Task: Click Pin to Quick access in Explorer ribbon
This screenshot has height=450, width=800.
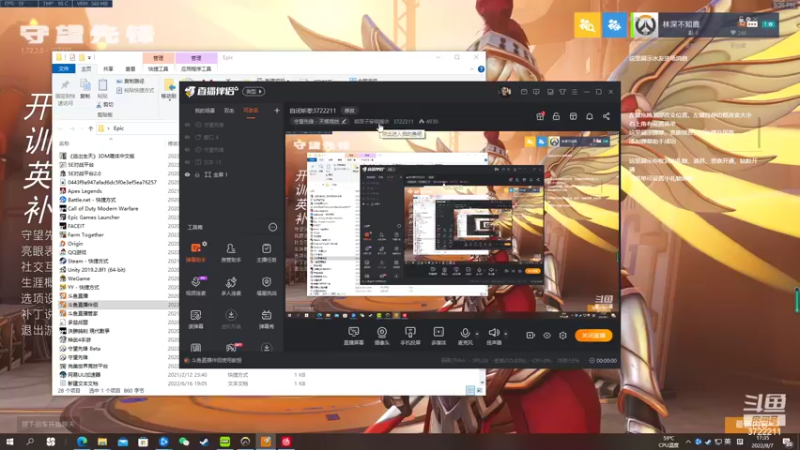Action: pyautogui.click(x=65, y=92)
